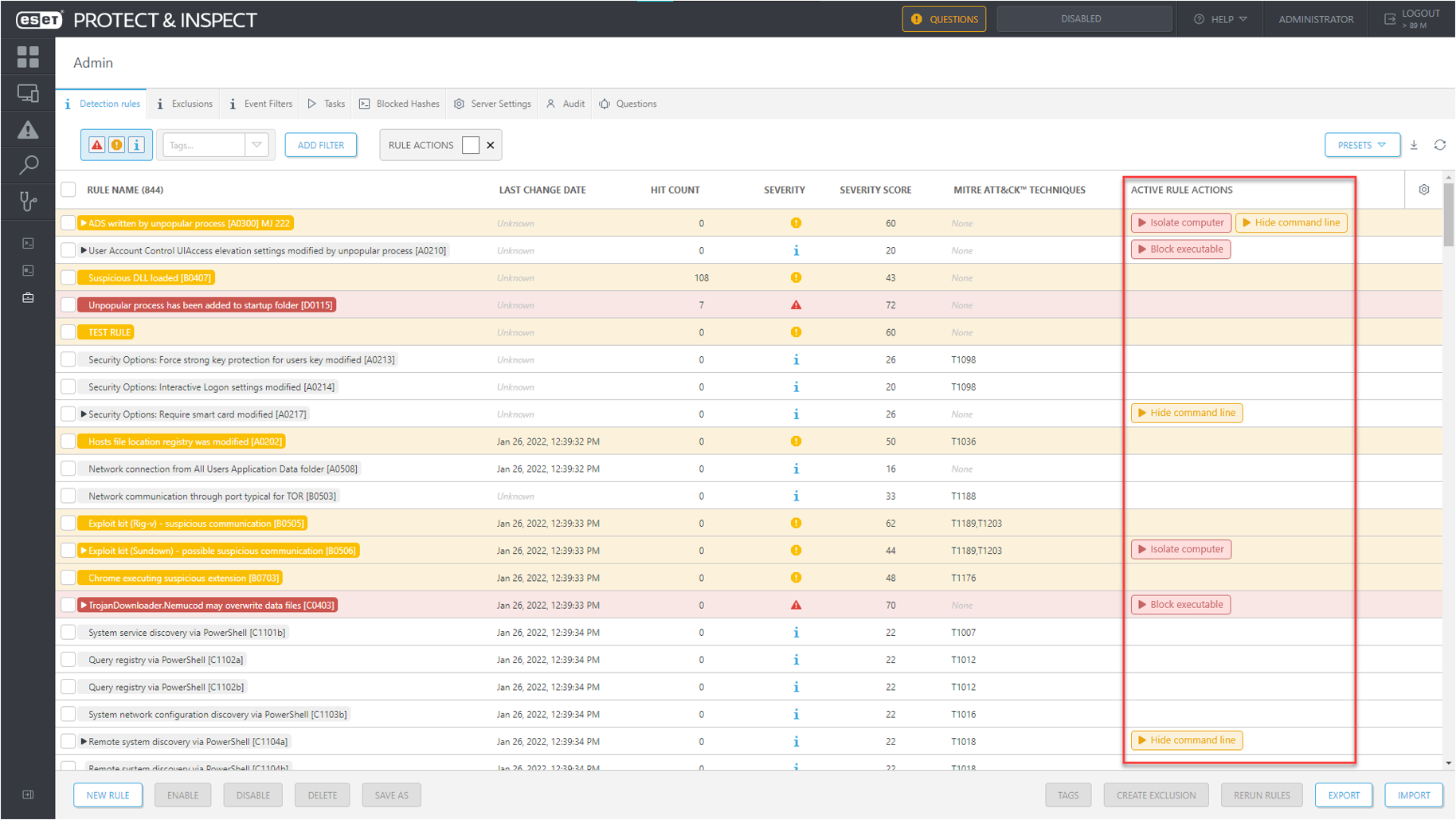Click threat icon in TrojanDownloader.Nemucod row

(796, 605)
